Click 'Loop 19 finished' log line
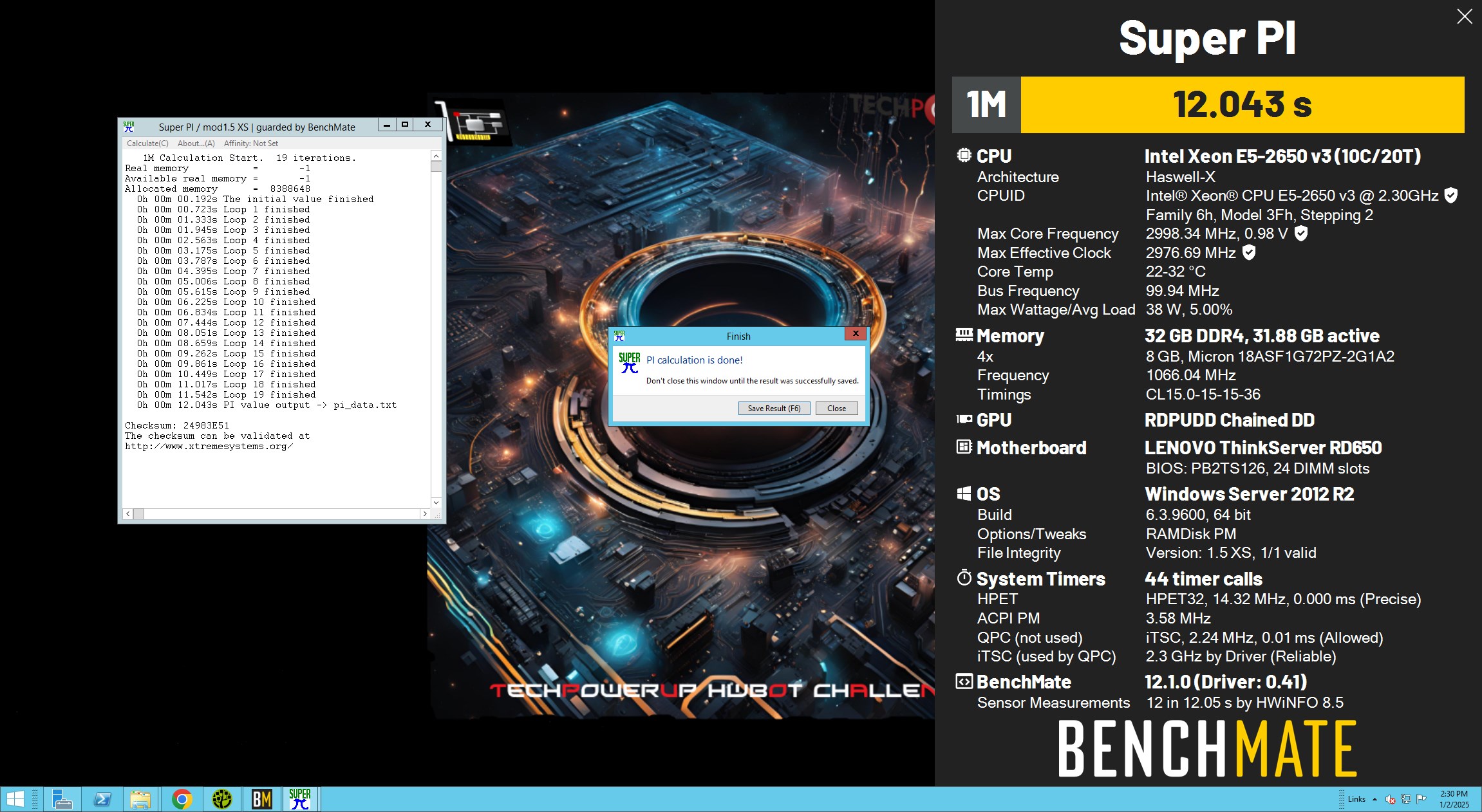This screenshot has width=1482, height=812. [270, 394]
